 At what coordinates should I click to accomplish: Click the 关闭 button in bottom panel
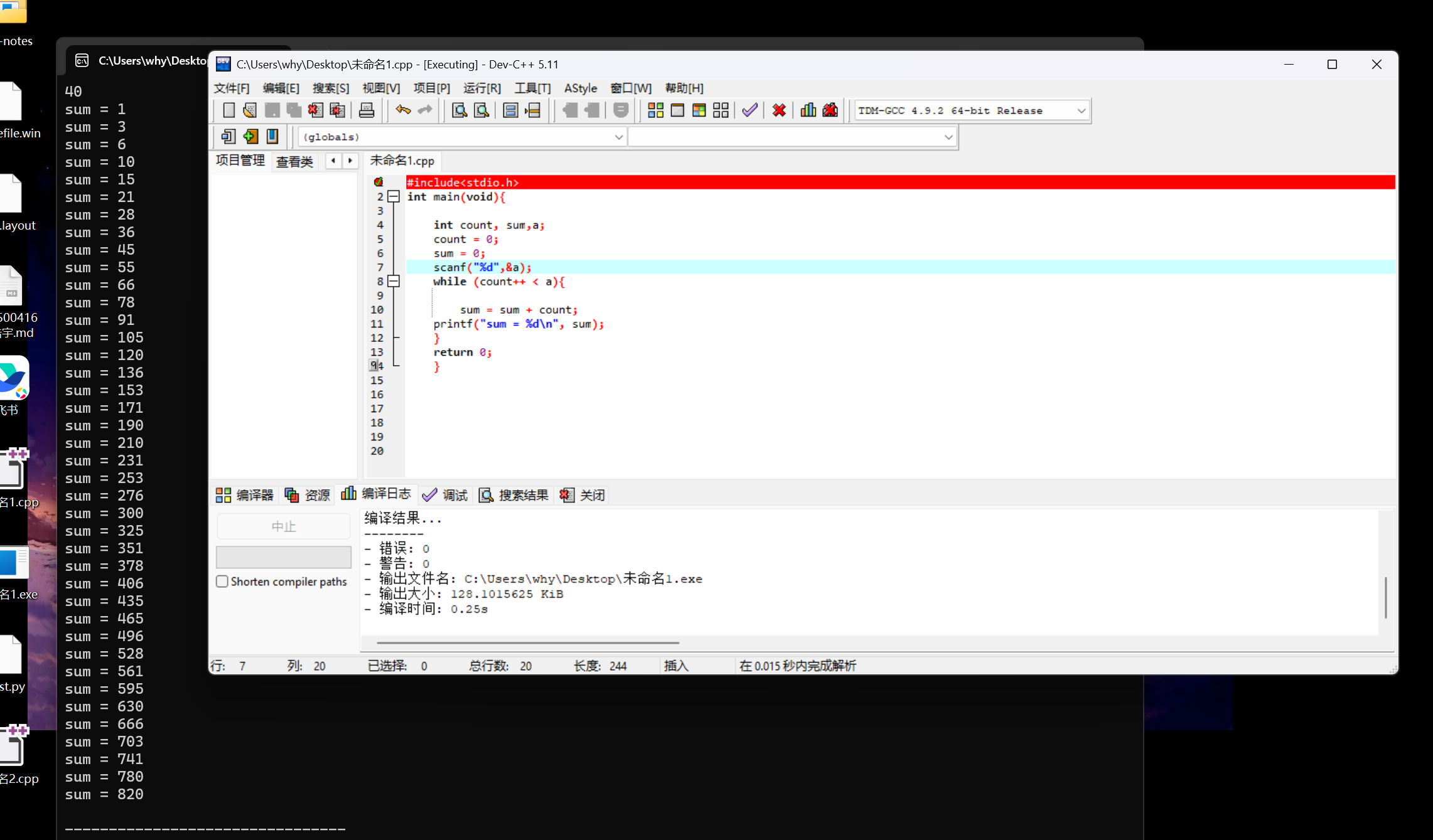pos(582,495)
